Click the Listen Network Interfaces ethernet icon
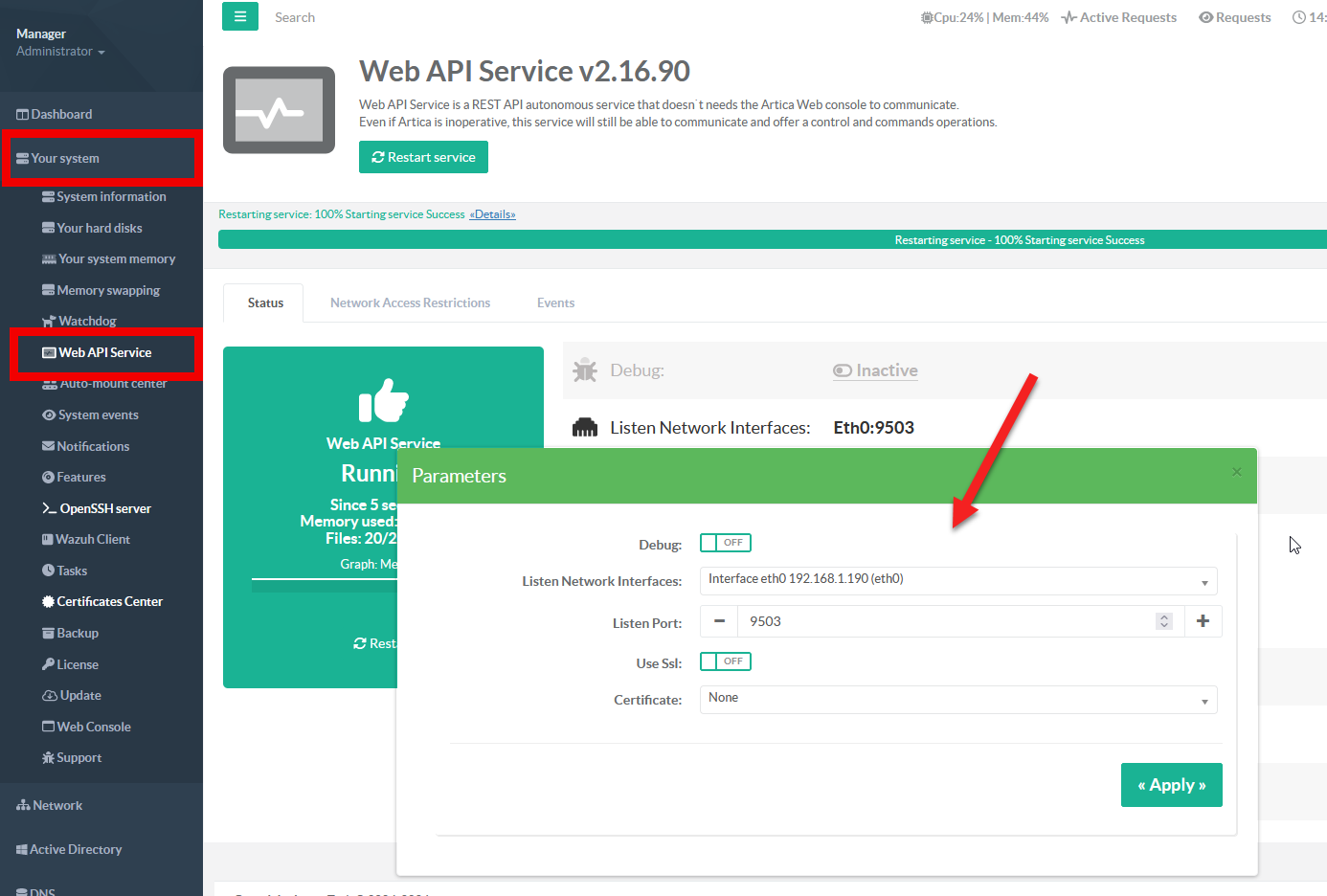The image size is (1327, 896). click(x=585, y=428)
